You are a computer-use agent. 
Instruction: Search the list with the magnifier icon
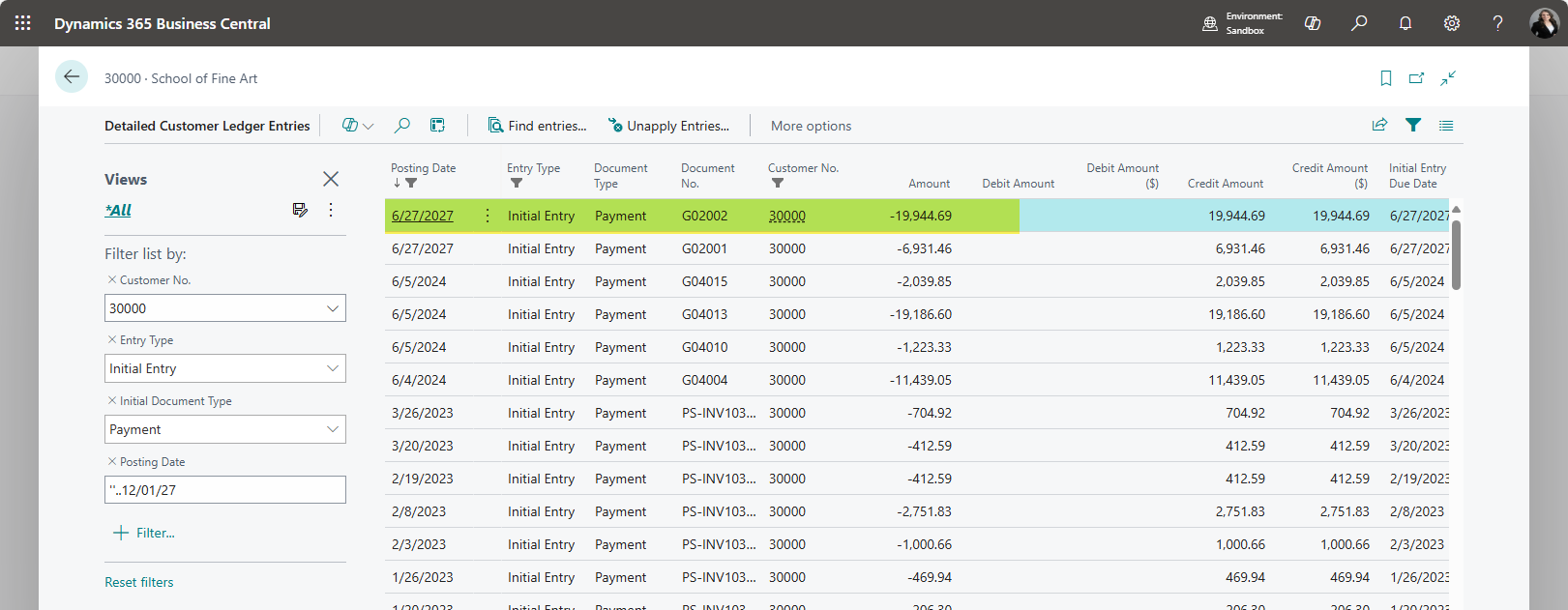[402, 126]
